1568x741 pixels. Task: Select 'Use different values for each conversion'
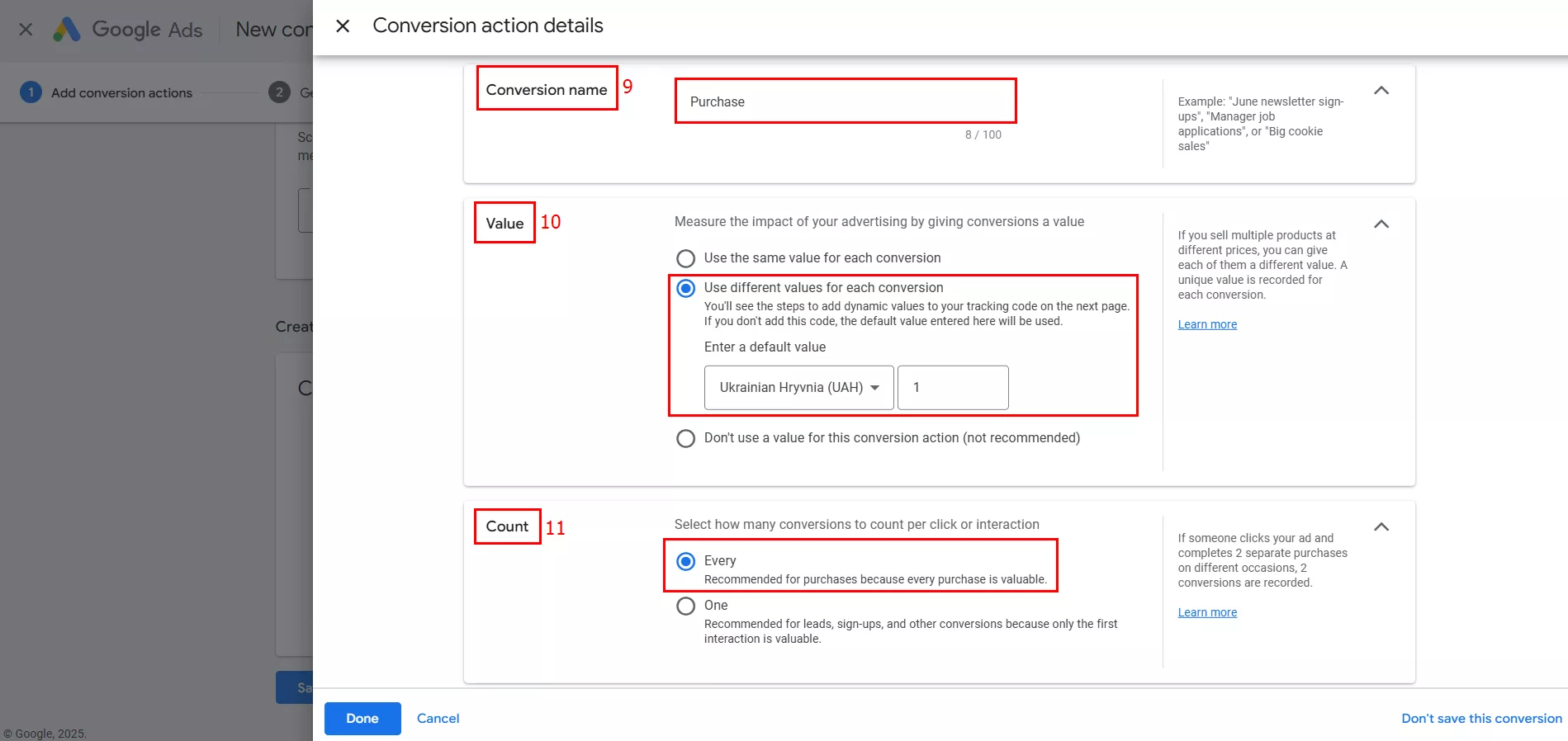pos(685,289)
